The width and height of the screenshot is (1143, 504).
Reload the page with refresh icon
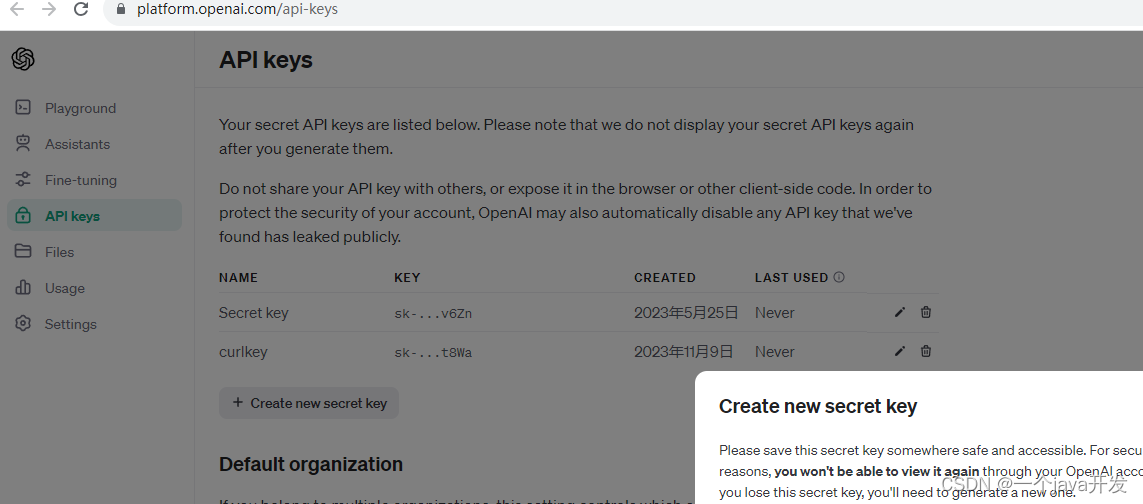(82, 9)
